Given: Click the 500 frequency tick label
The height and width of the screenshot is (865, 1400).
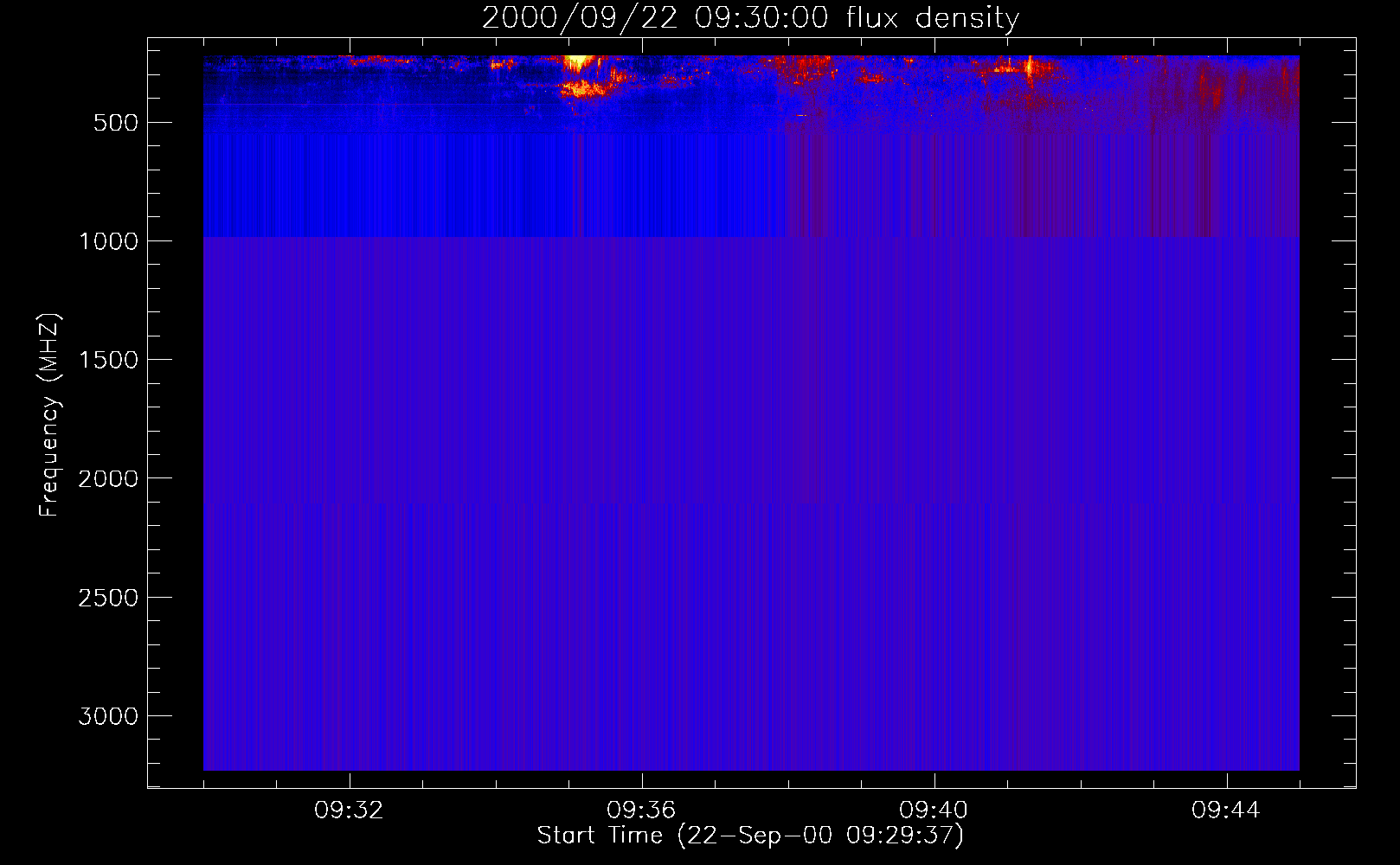Looking at the screenshot, I should pos(116,123).
